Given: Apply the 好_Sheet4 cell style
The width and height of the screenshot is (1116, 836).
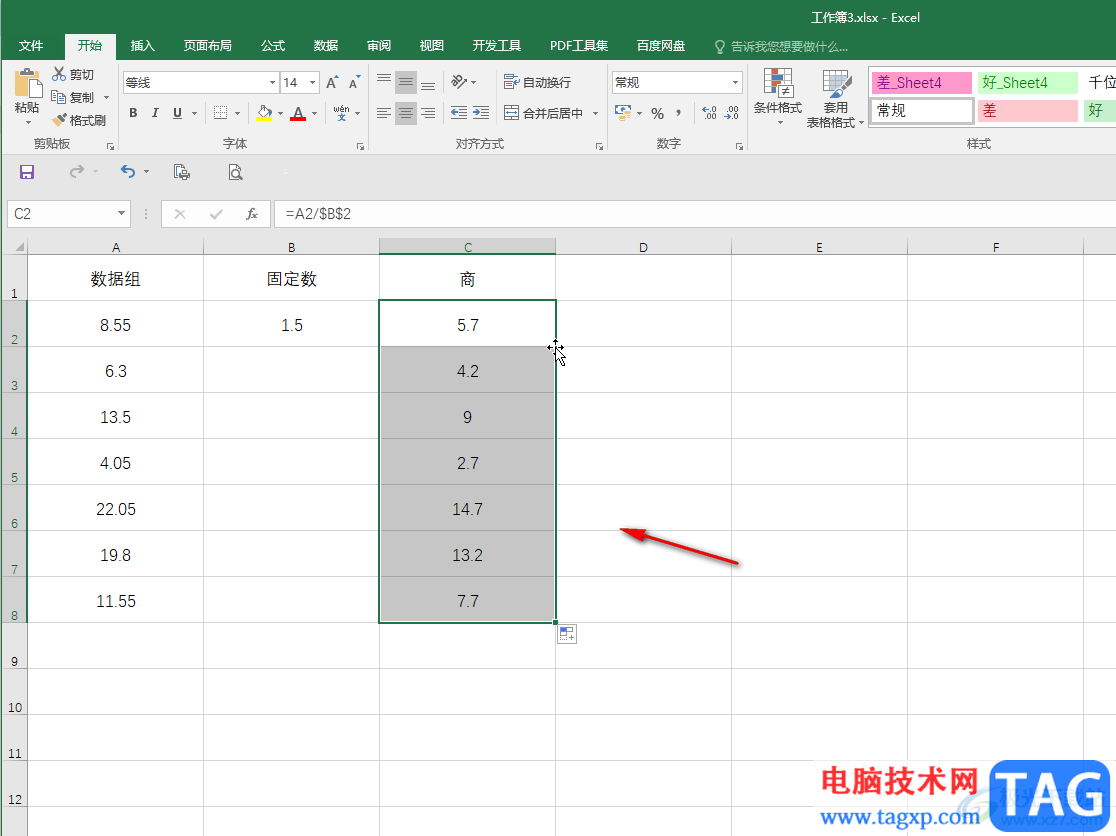Looking at the screenshot, I should (1028, 83).
